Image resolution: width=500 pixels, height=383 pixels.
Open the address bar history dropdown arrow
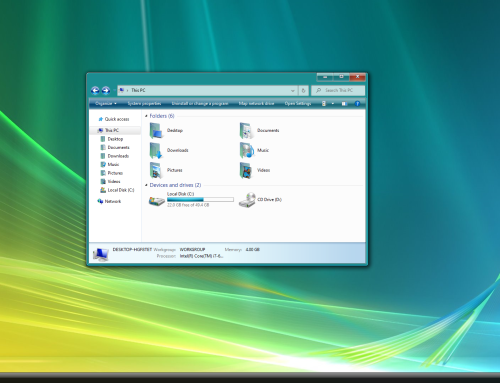click(x=293, y=90)
